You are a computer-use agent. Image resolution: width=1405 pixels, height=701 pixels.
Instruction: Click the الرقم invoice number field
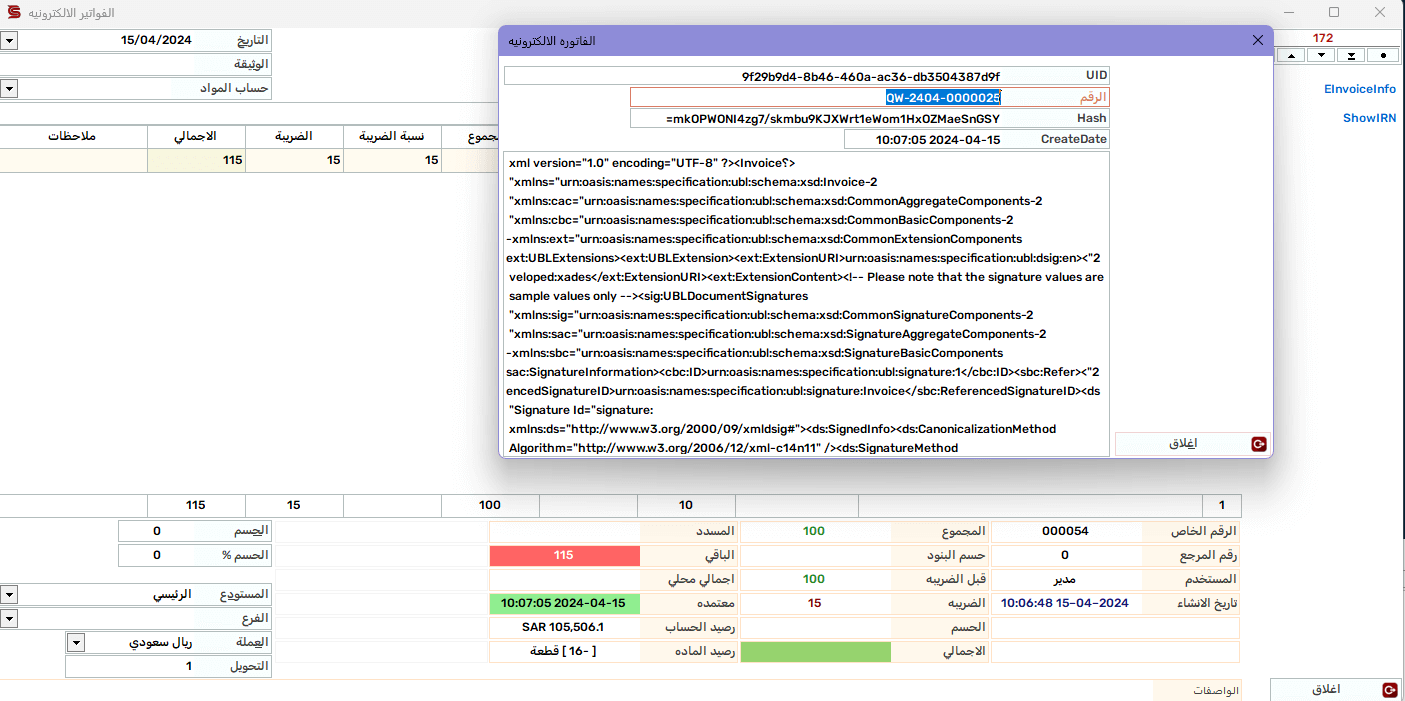coord(820,97)
